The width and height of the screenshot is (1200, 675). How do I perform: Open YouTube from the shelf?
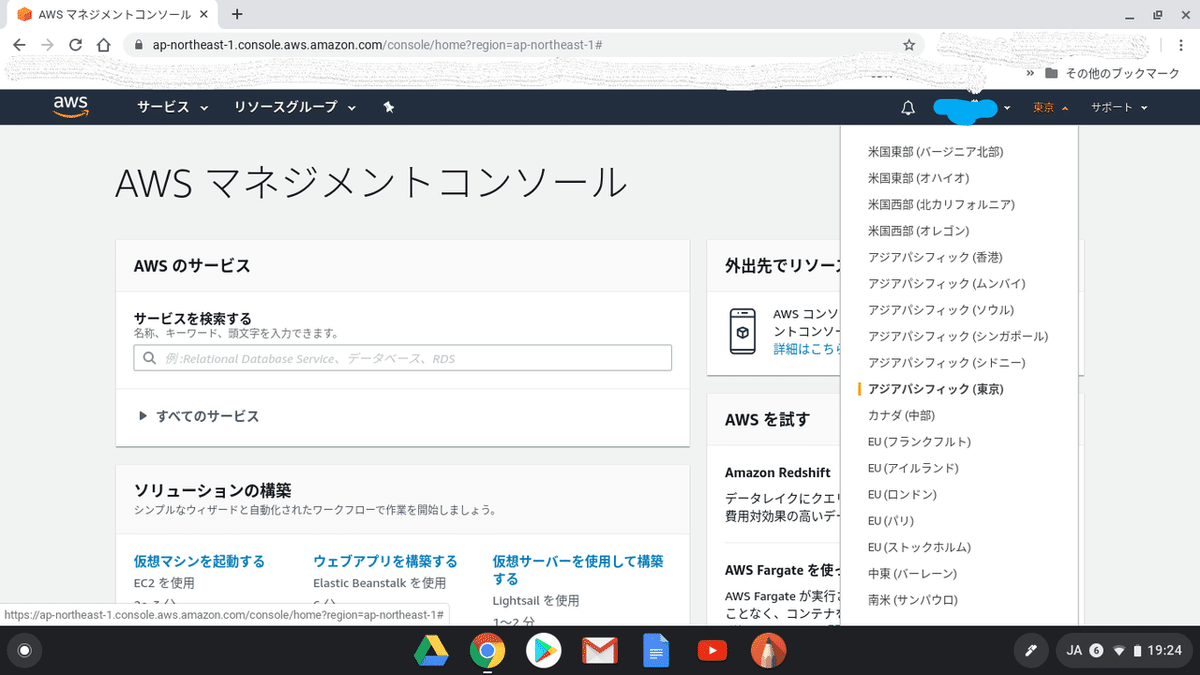(x=711, y=651)
